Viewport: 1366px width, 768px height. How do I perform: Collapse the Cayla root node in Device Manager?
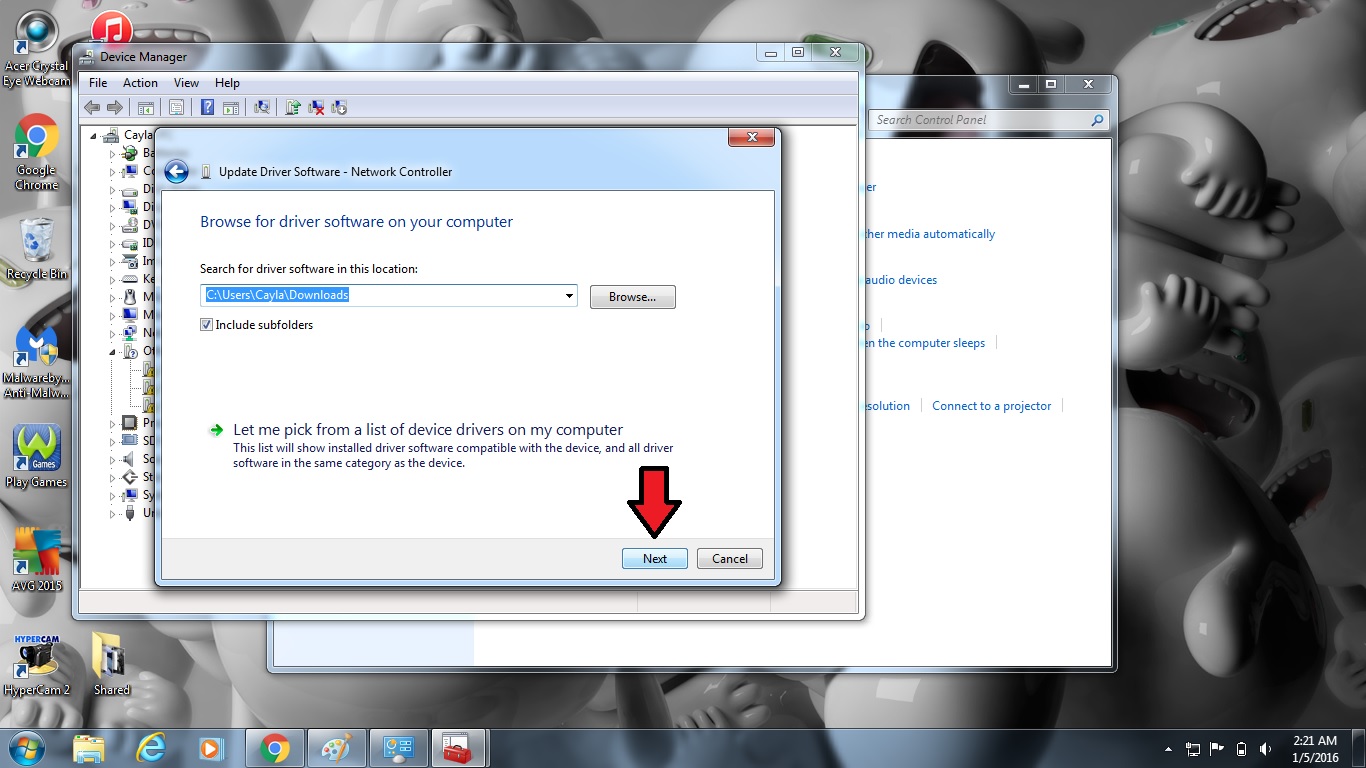point(95,135)
